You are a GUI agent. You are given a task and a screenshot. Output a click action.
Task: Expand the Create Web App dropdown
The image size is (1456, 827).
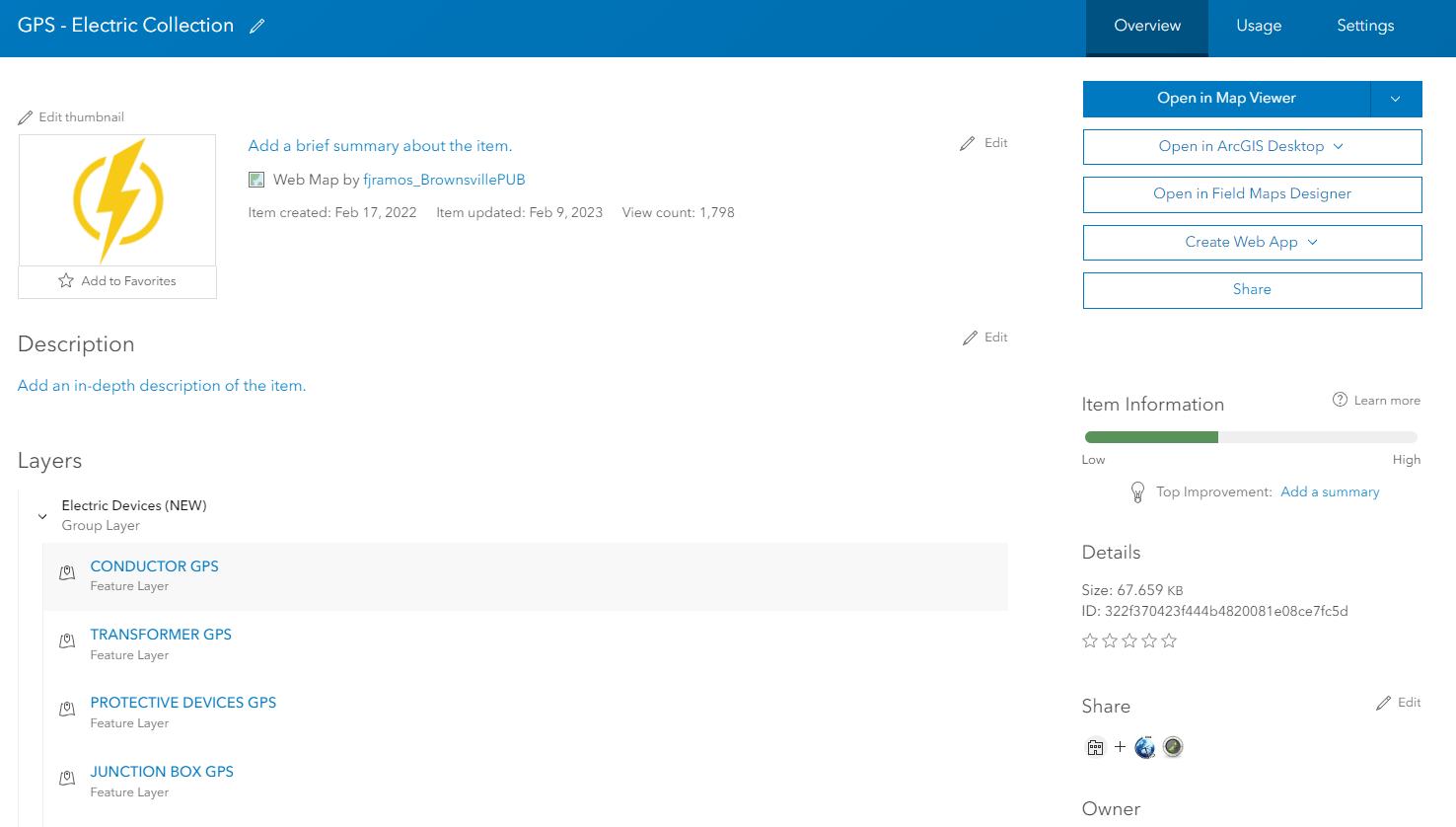tap(1312, 242)
